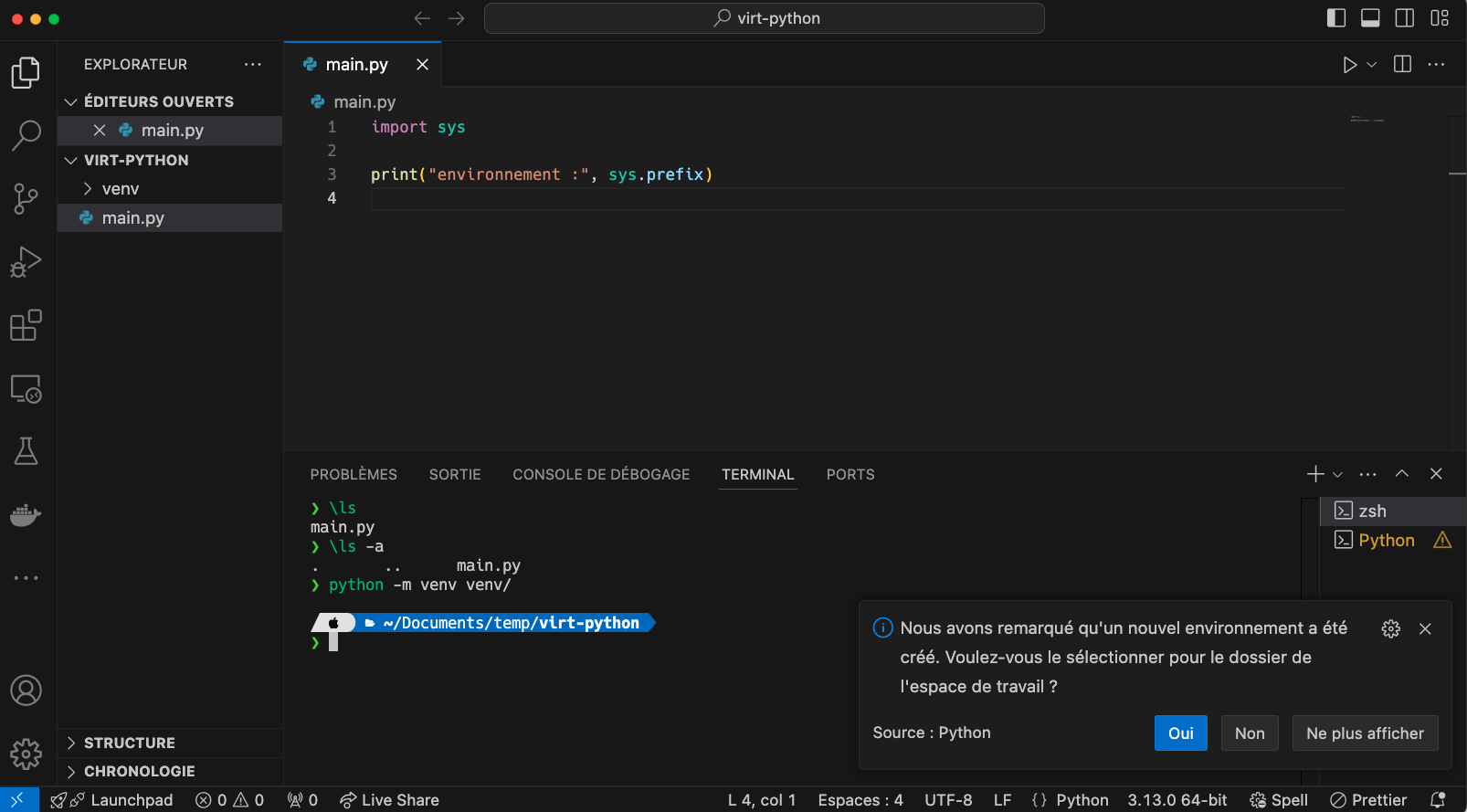
Task: Switch to the PROBLÈMES tab
Action: coord(354,474)
